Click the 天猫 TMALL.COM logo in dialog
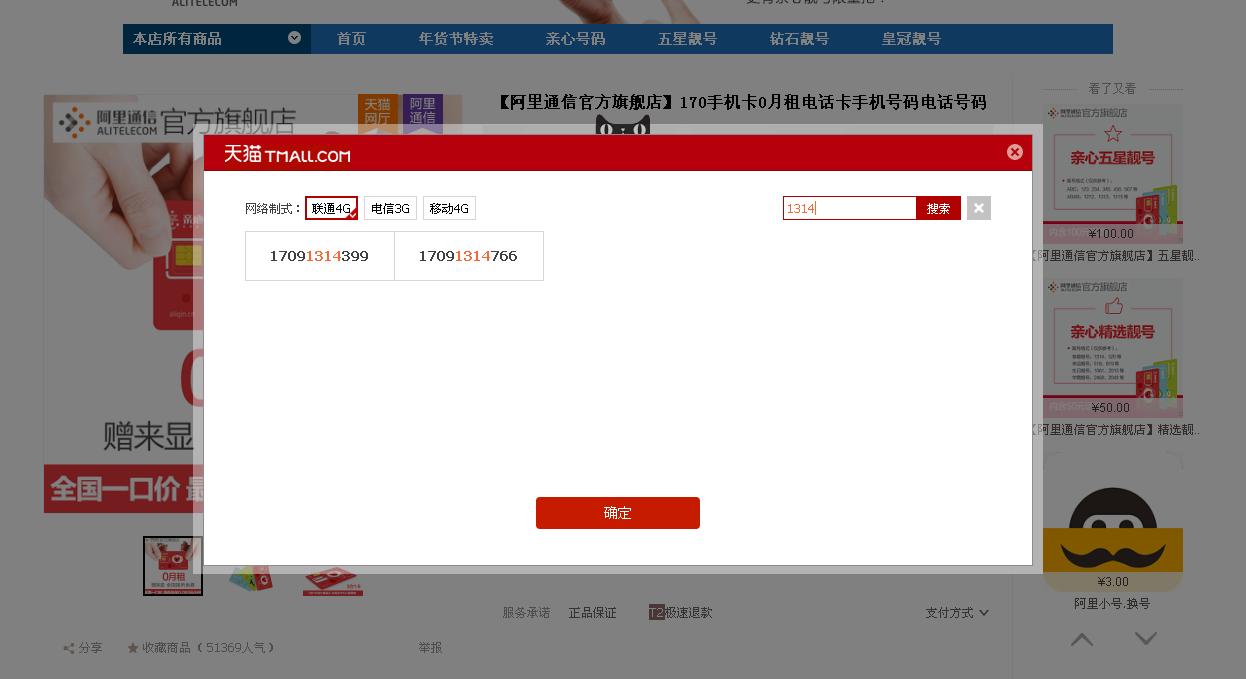The width and height of the screenshot is (1246, 679). point(286,154)
